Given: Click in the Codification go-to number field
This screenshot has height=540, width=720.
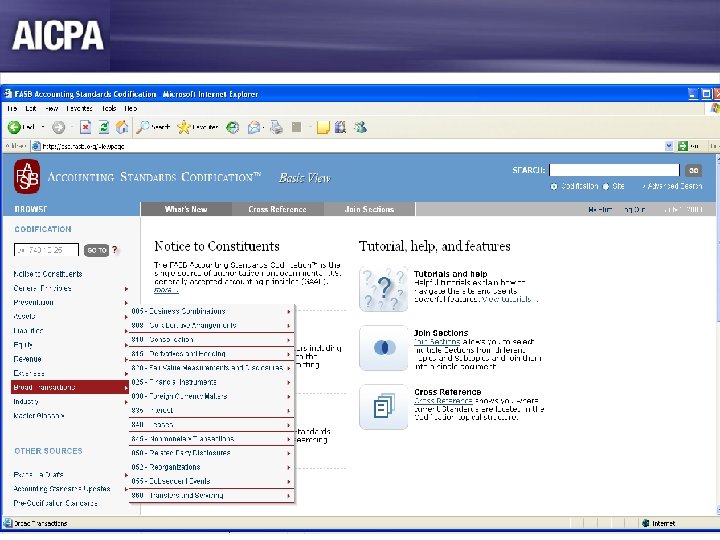Looking at the screenshot, I should 46,250.
